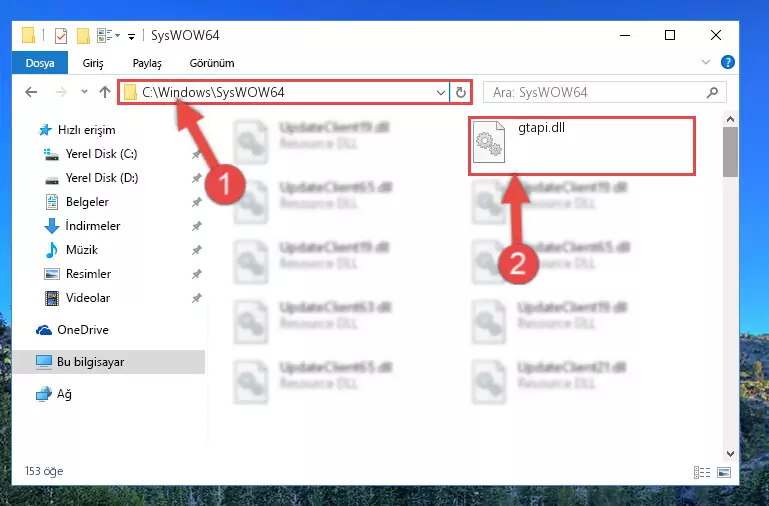This screenshot has width=769, height=506.
Task: Maximize the SysWOW64 window
Action: click(x=670, y=35)
